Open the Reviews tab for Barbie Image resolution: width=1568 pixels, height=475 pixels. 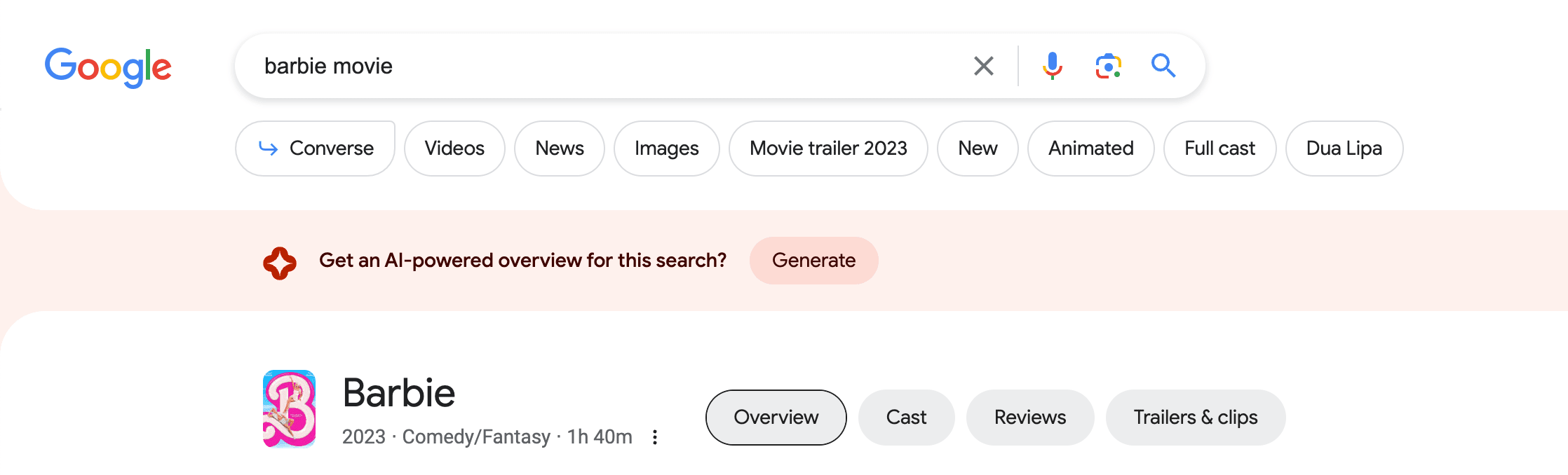(1030, 418)
